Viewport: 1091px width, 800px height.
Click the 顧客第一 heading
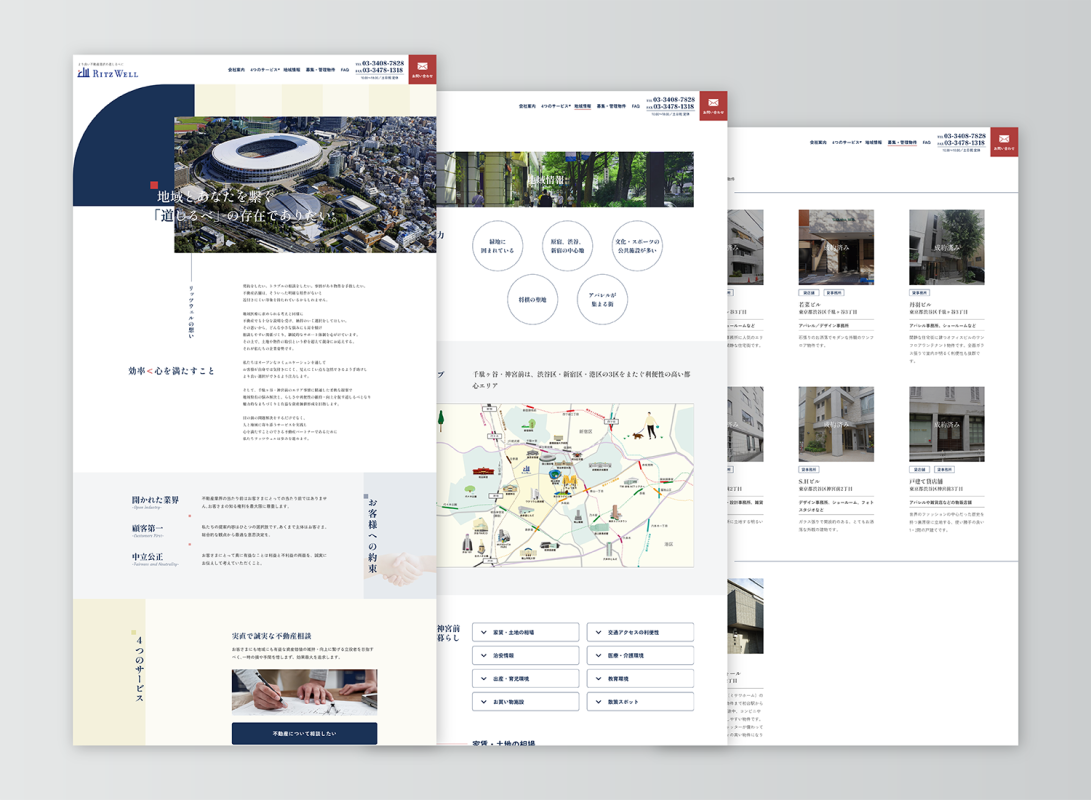coord(148,529)
